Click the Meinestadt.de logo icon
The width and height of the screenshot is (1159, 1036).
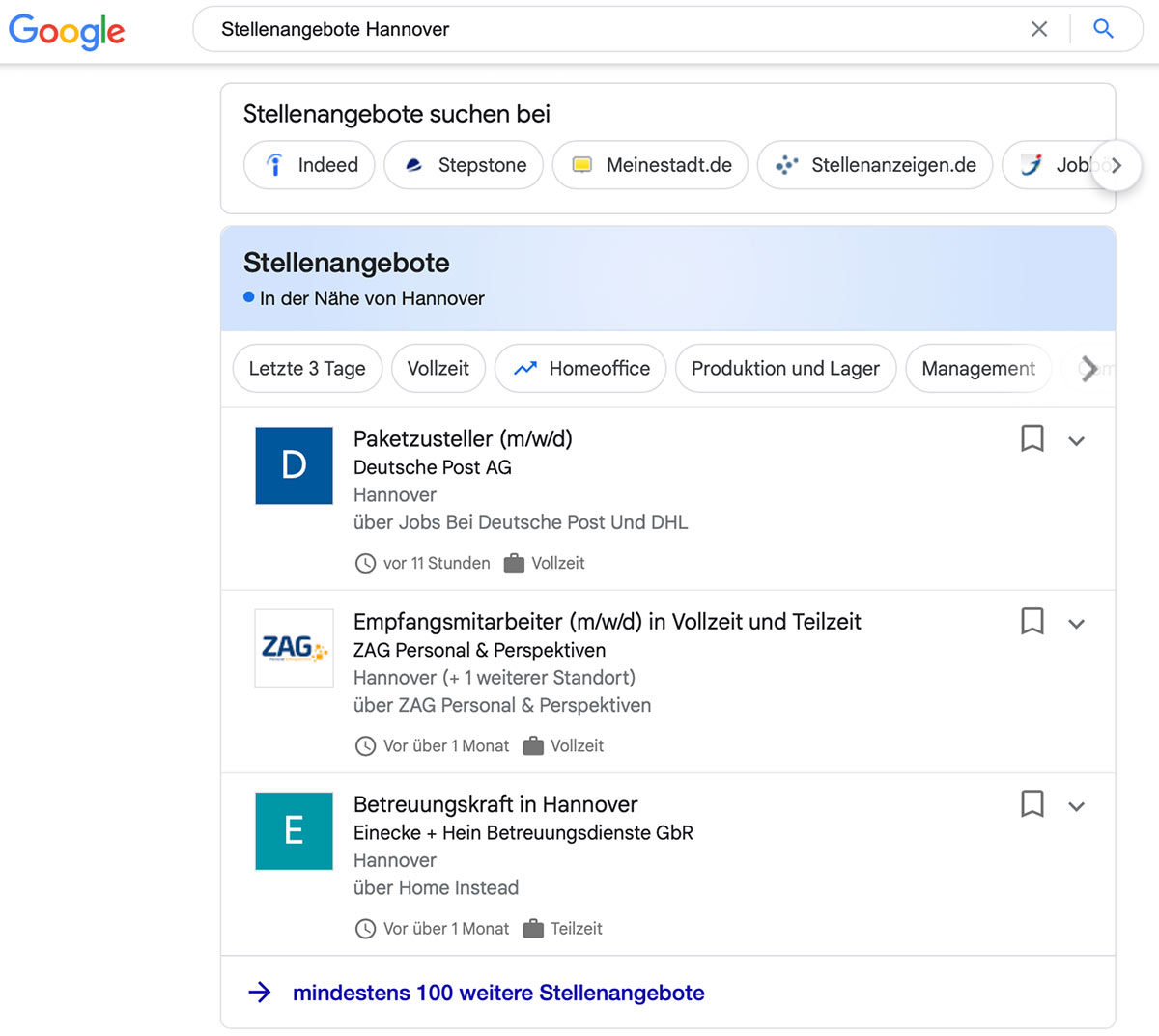(581, 165)
